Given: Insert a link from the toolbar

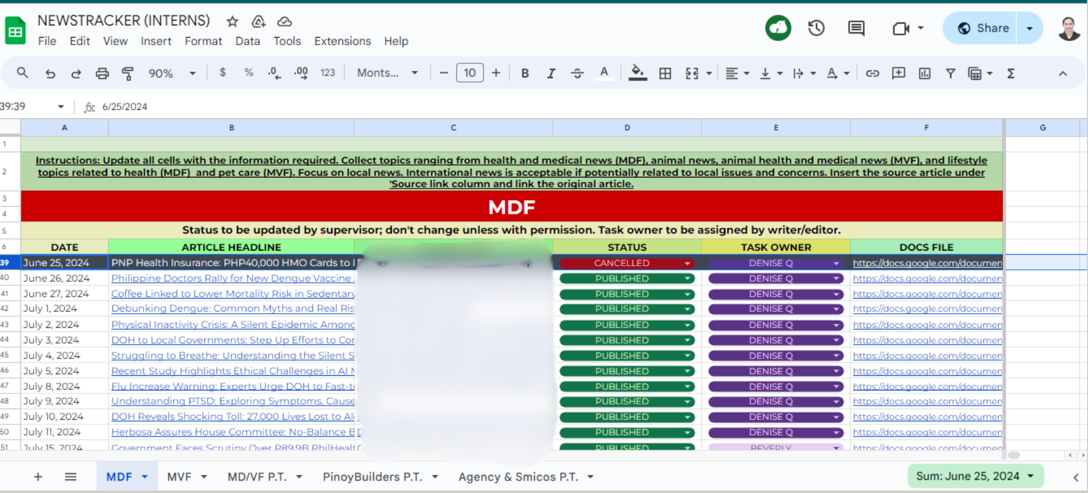Looking at the screenshot, I should tap(873, 73).
